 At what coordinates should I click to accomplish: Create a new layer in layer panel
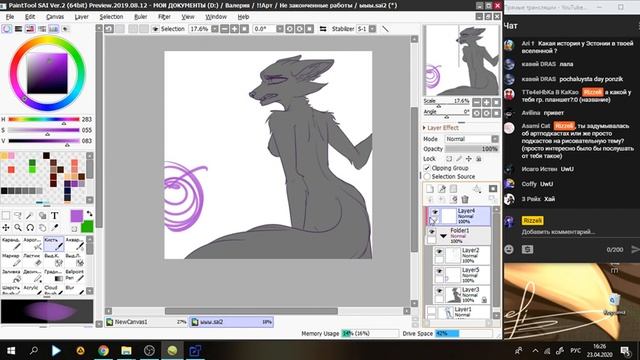(430, 189)
